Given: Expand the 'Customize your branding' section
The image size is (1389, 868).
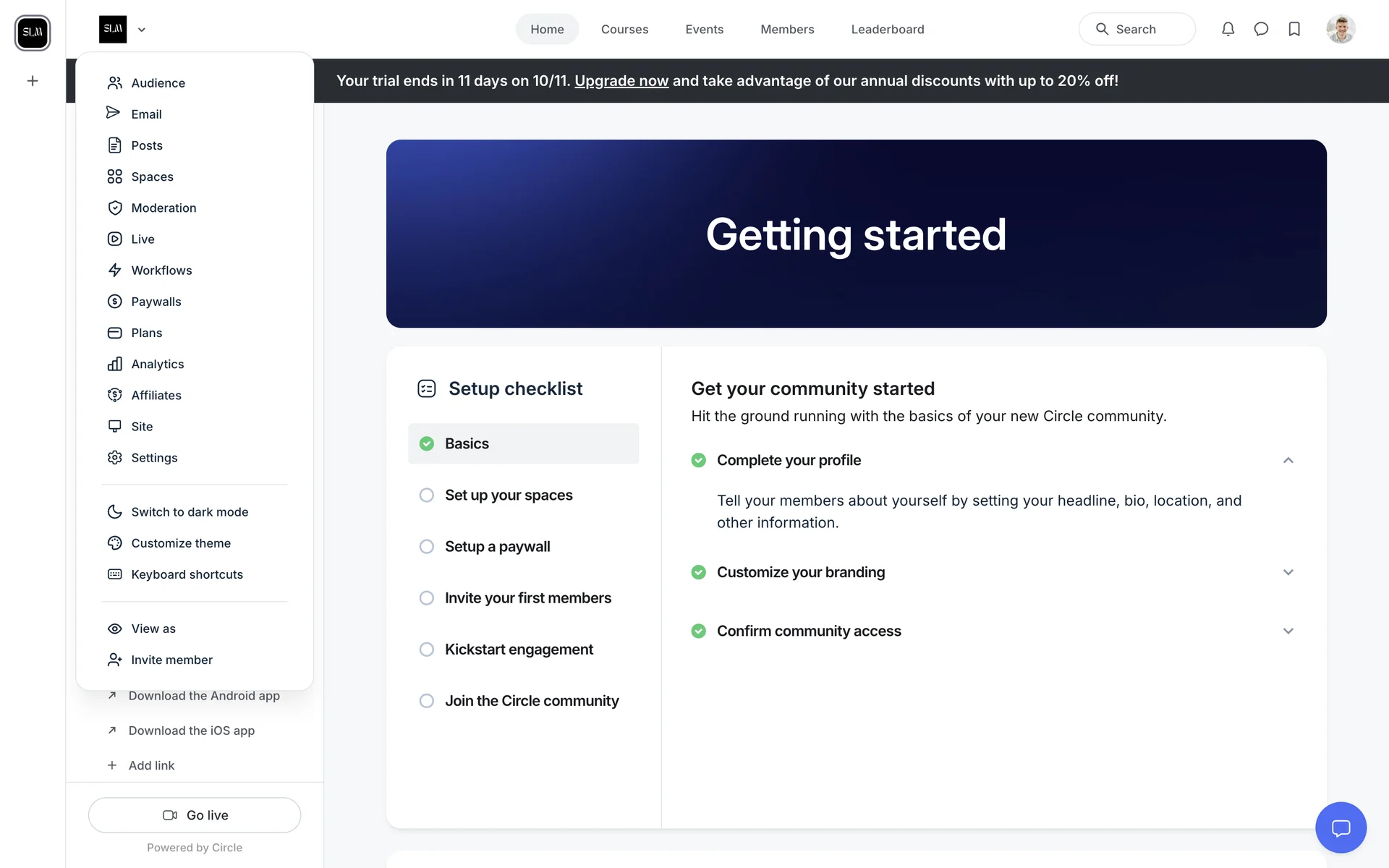Looking at the screenshot, I should [1288, 572].
